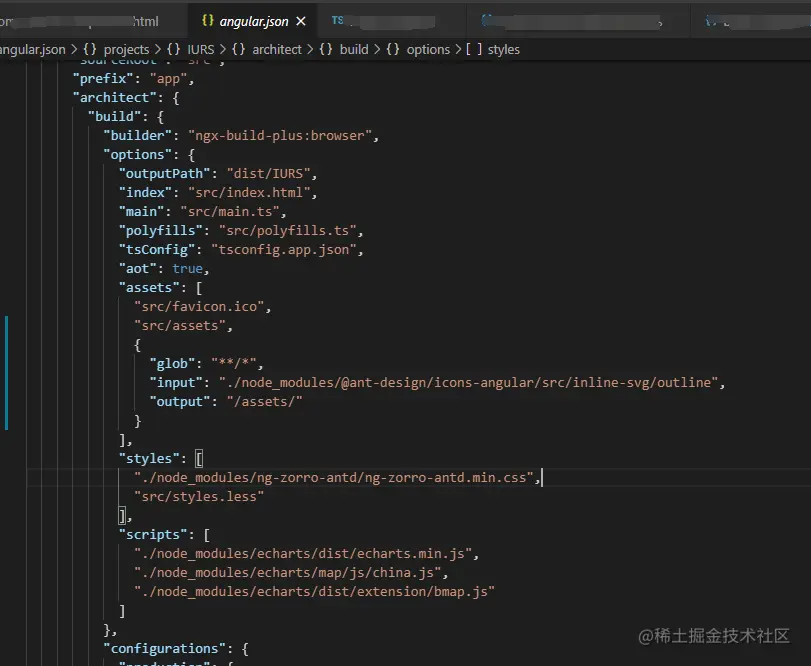Click angular.json file in the breadcrumb

(33, 50)
